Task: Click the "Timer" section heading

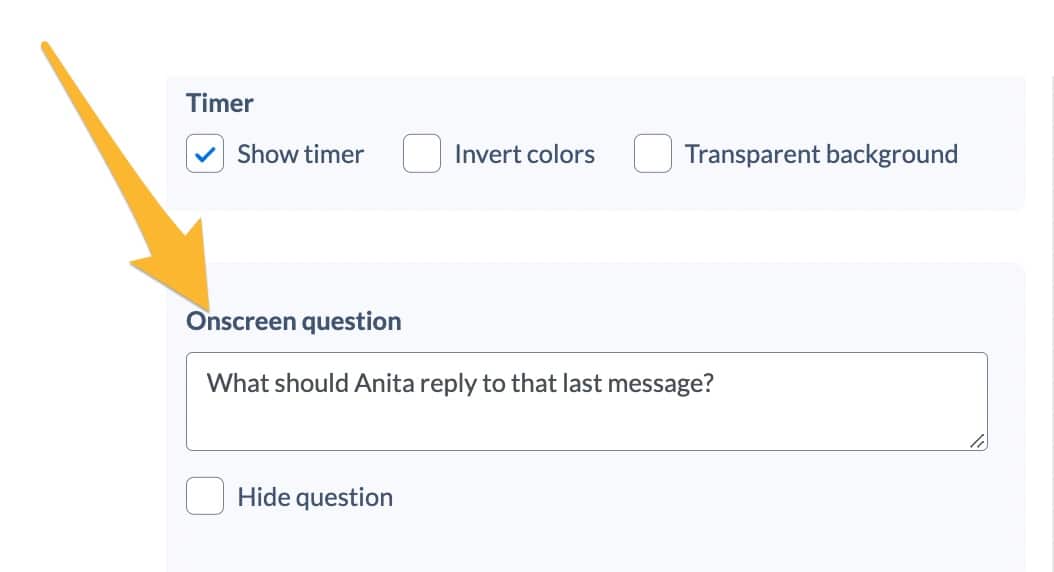Action: click(220, 104)
